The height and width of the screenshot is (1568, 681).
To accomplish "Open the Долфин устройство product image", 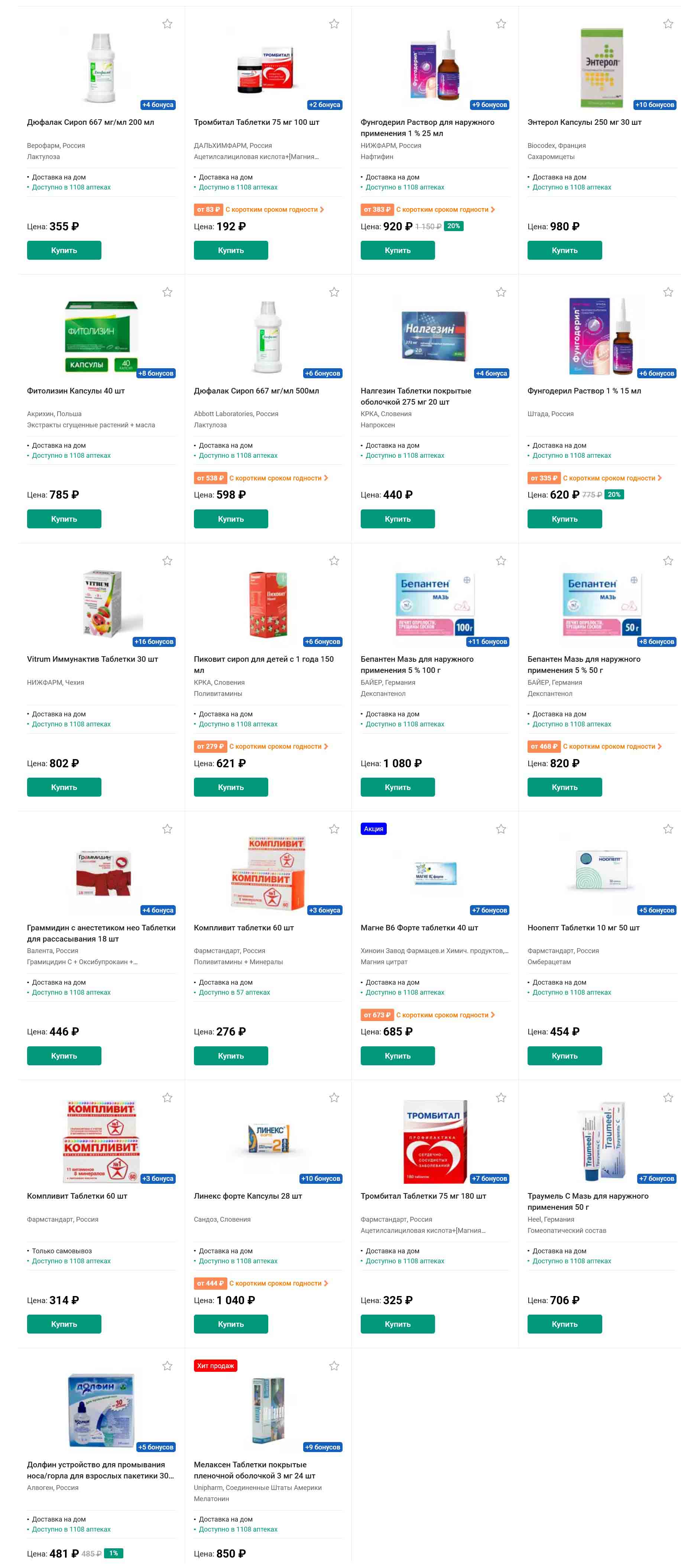I will pos(101,1410).
